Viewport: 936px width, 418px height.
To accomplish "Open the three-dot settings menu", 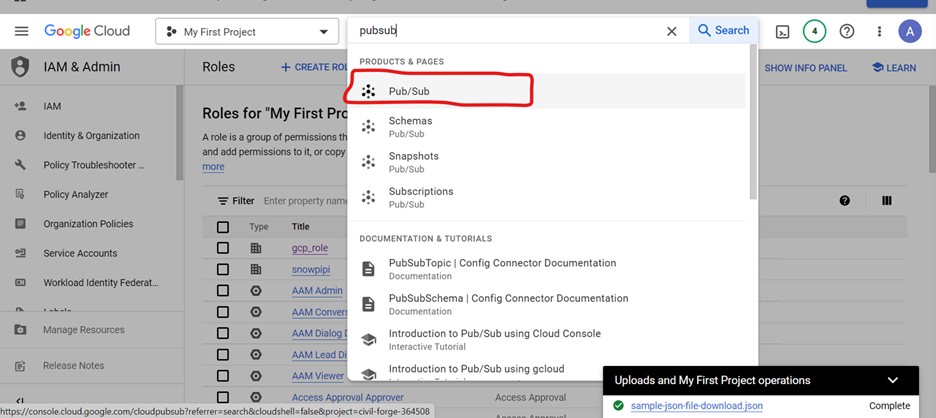I will [x=880, y=31].
